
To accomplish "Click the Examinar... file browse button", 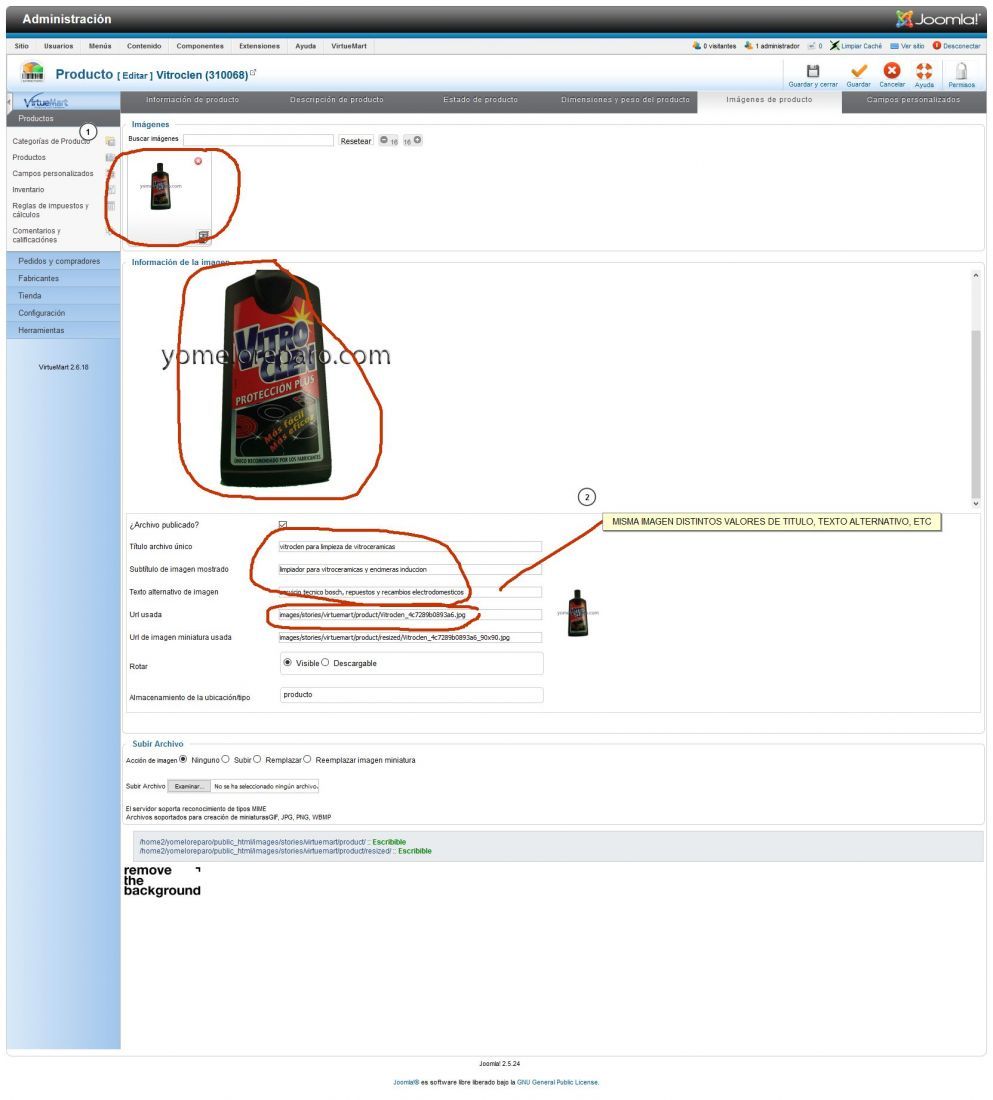I will 189,786.
